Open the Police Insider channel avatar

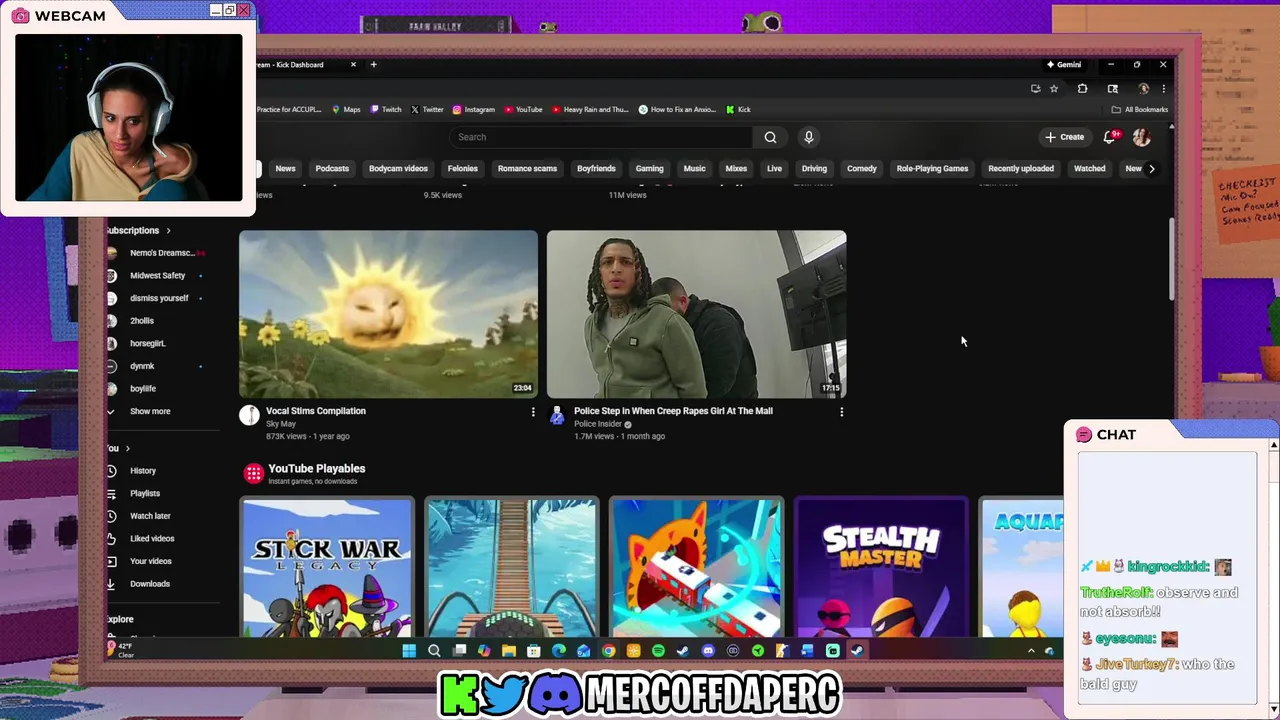pos(557,415)
